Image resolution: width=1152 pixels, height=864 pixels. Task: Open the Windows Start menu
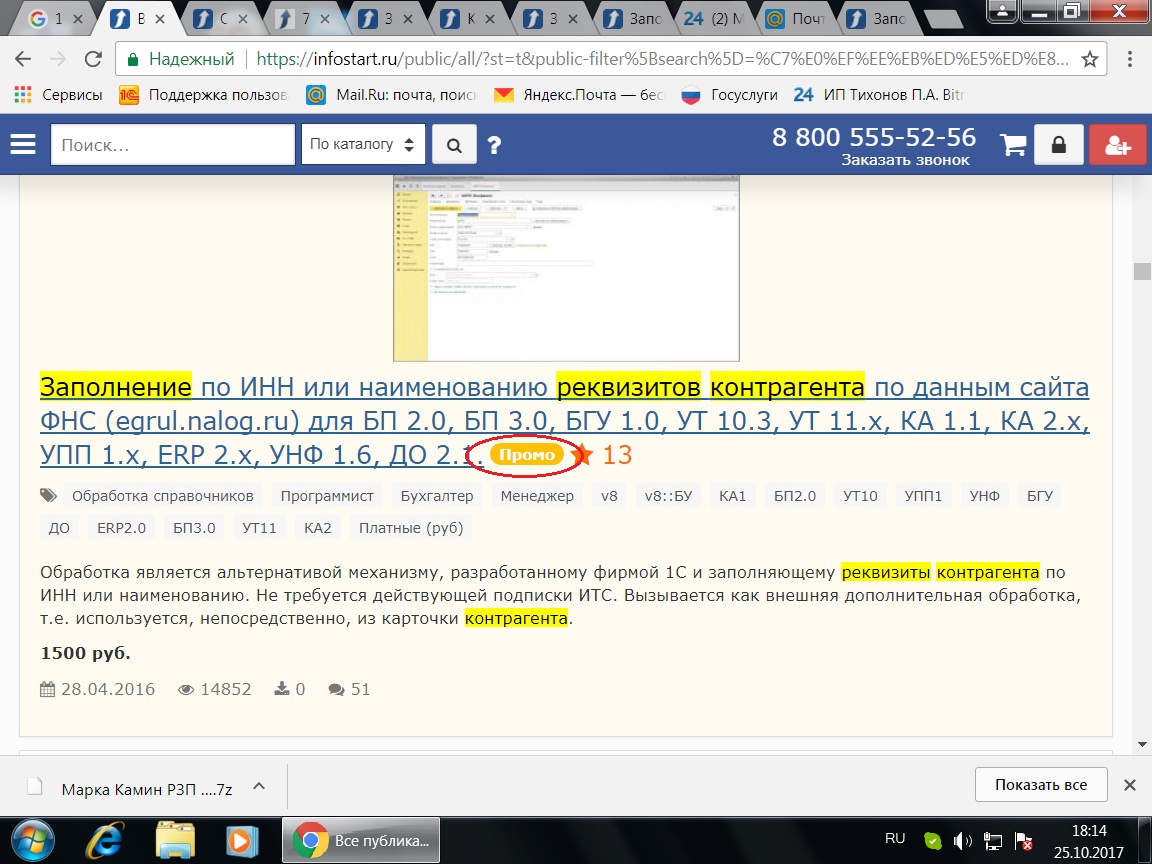[x=33, y=840]
